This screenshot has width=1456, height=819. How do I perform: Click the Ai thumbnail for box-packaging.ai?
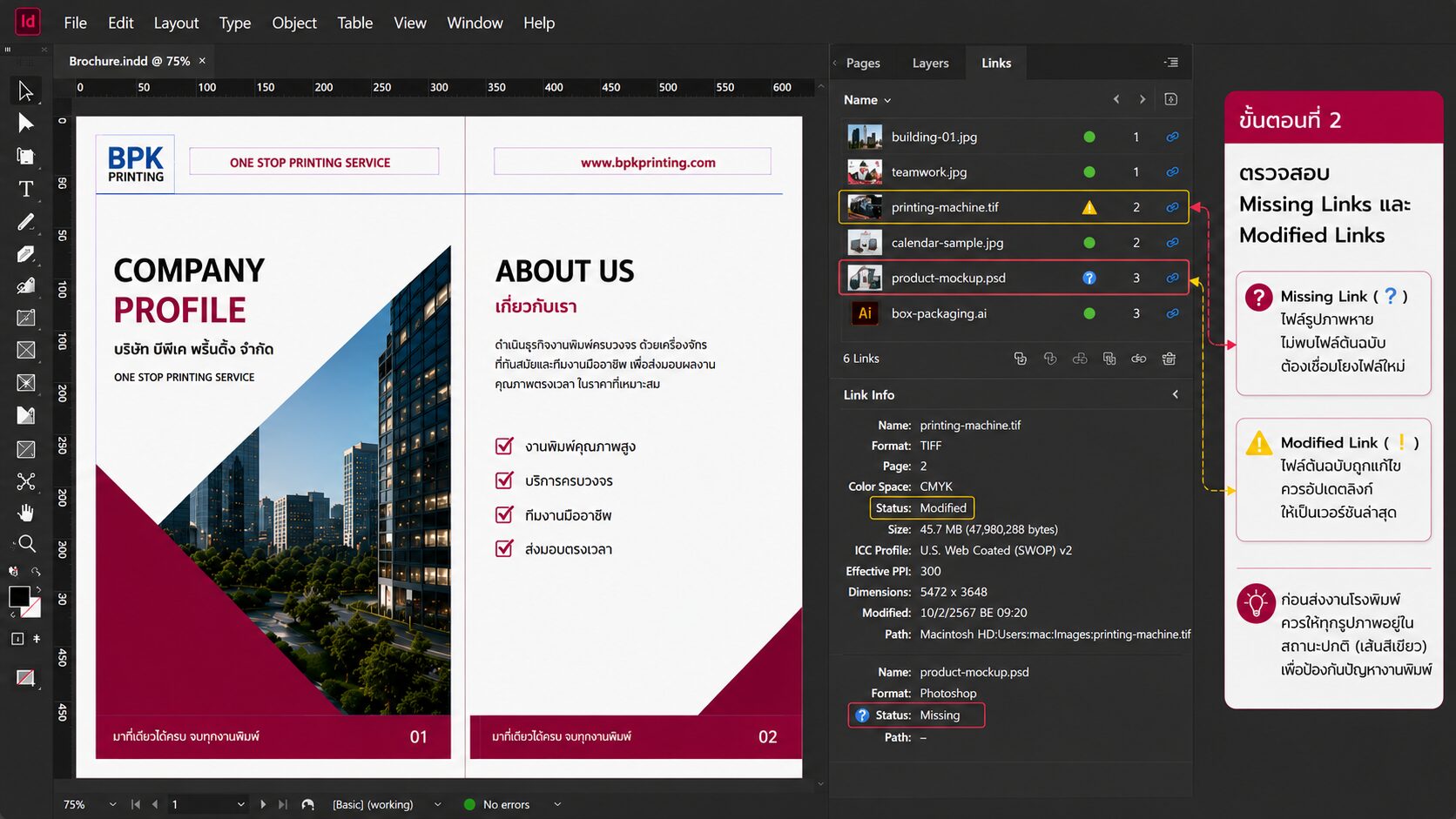tap(865, 313)
